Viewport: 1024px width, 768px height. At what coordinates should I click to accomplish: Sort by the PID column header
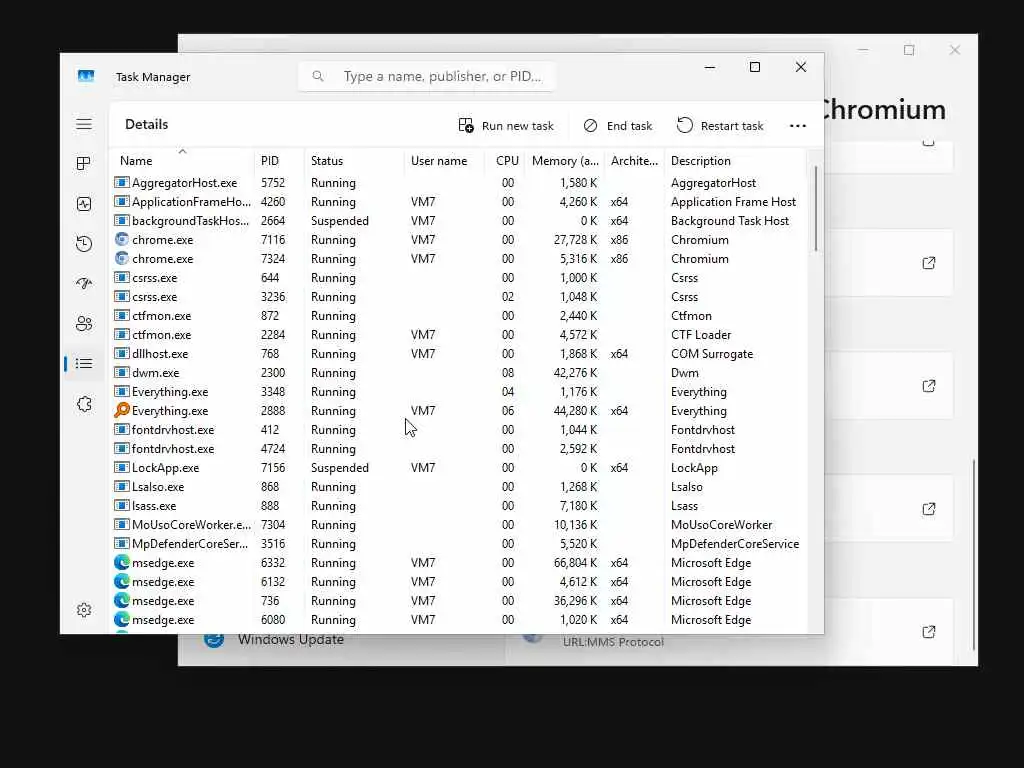pyautogui.click(x=270, y=161)
